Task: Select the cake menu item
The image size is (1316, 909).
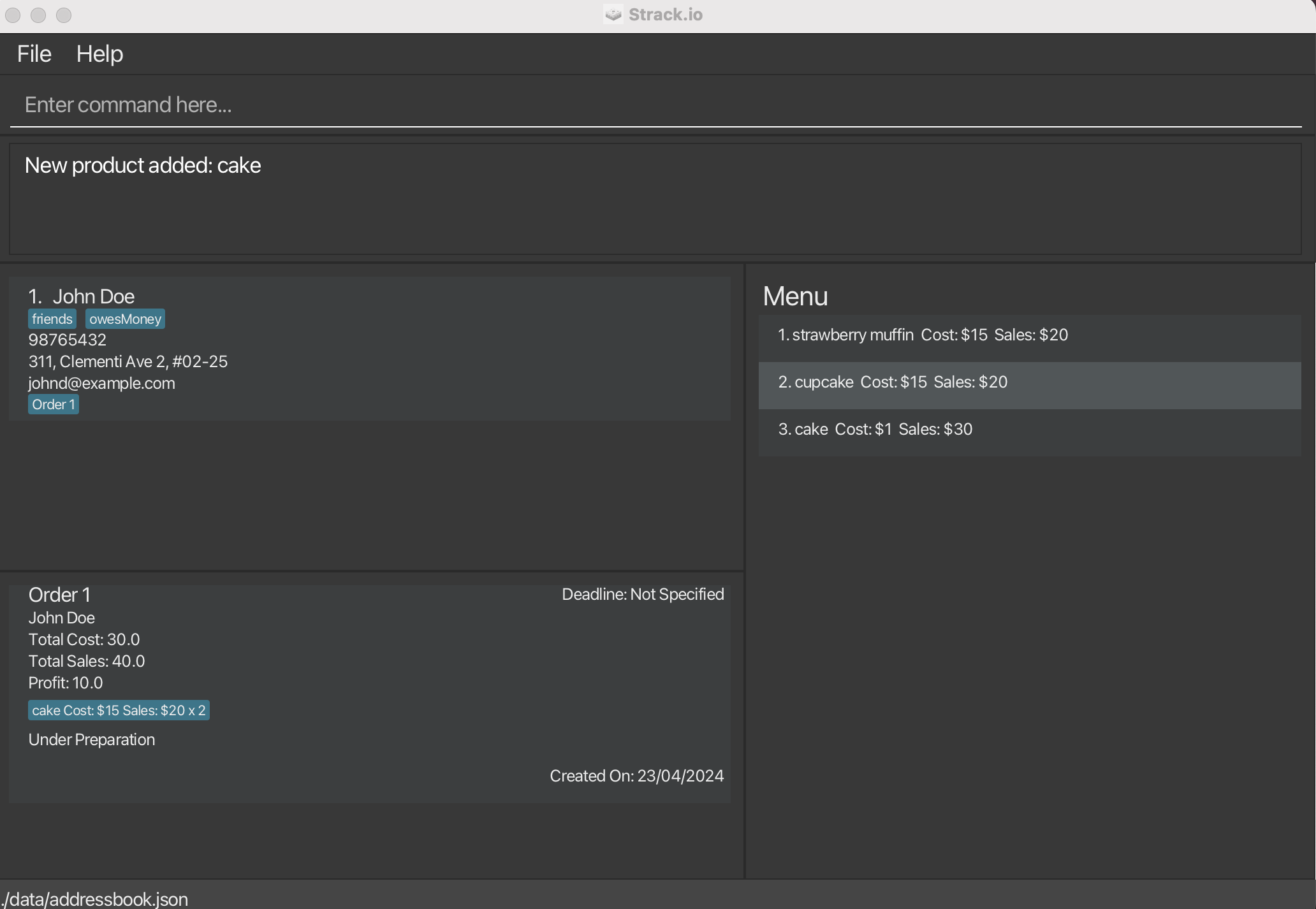Action: tap(1029, 430)
